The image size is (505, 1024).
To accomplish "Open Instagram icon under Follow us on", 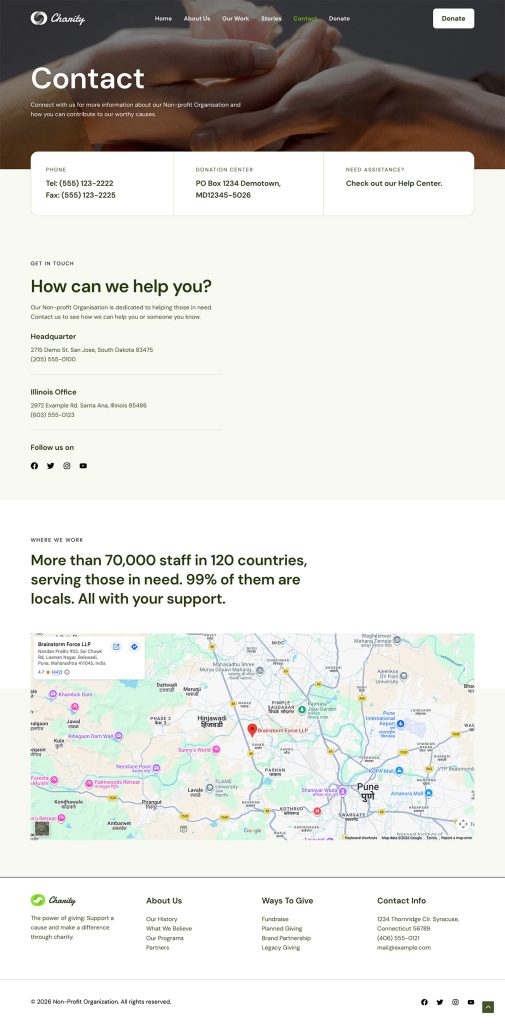I will point(67,466).
